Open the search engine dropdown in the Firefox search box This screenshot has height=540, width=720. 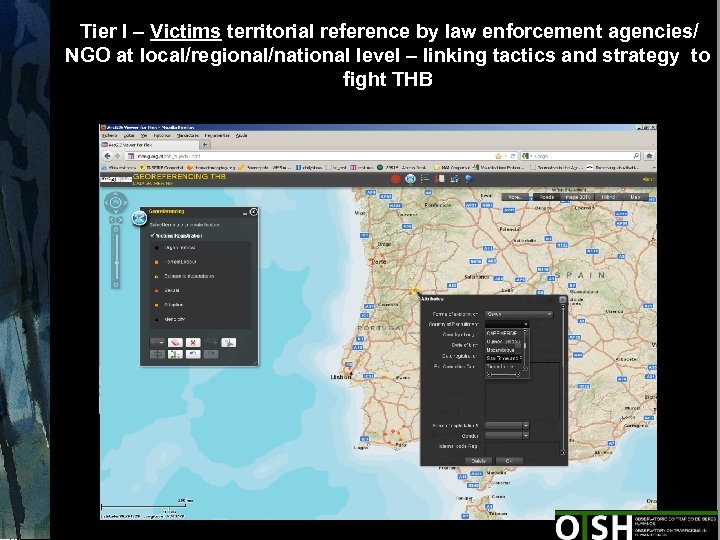point(527,156)
